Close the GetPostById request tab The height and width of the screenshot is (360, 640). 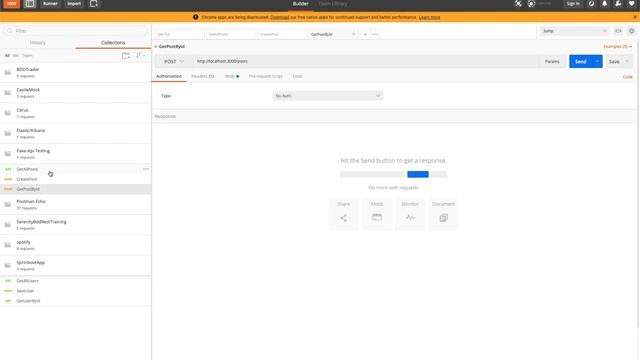coord(353,34)
